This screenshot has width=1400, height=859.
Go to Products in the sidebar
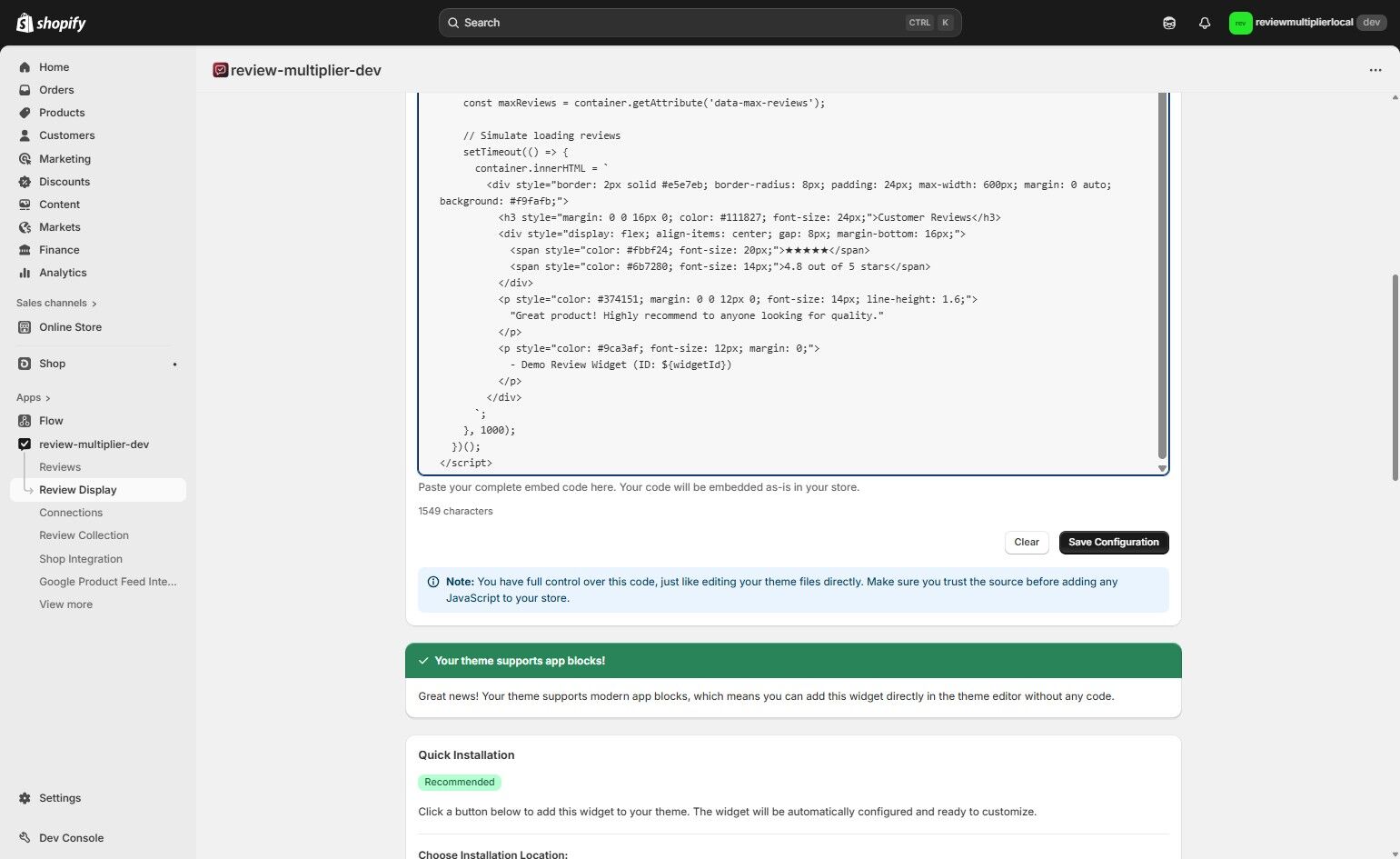[62, 113]
